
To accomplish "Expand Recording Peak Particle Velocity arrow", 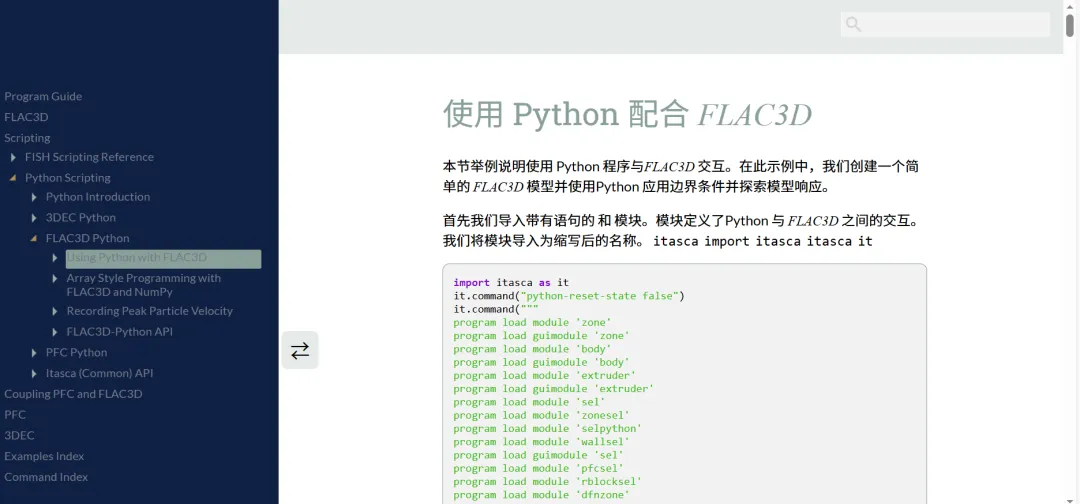I will [55, 311].
